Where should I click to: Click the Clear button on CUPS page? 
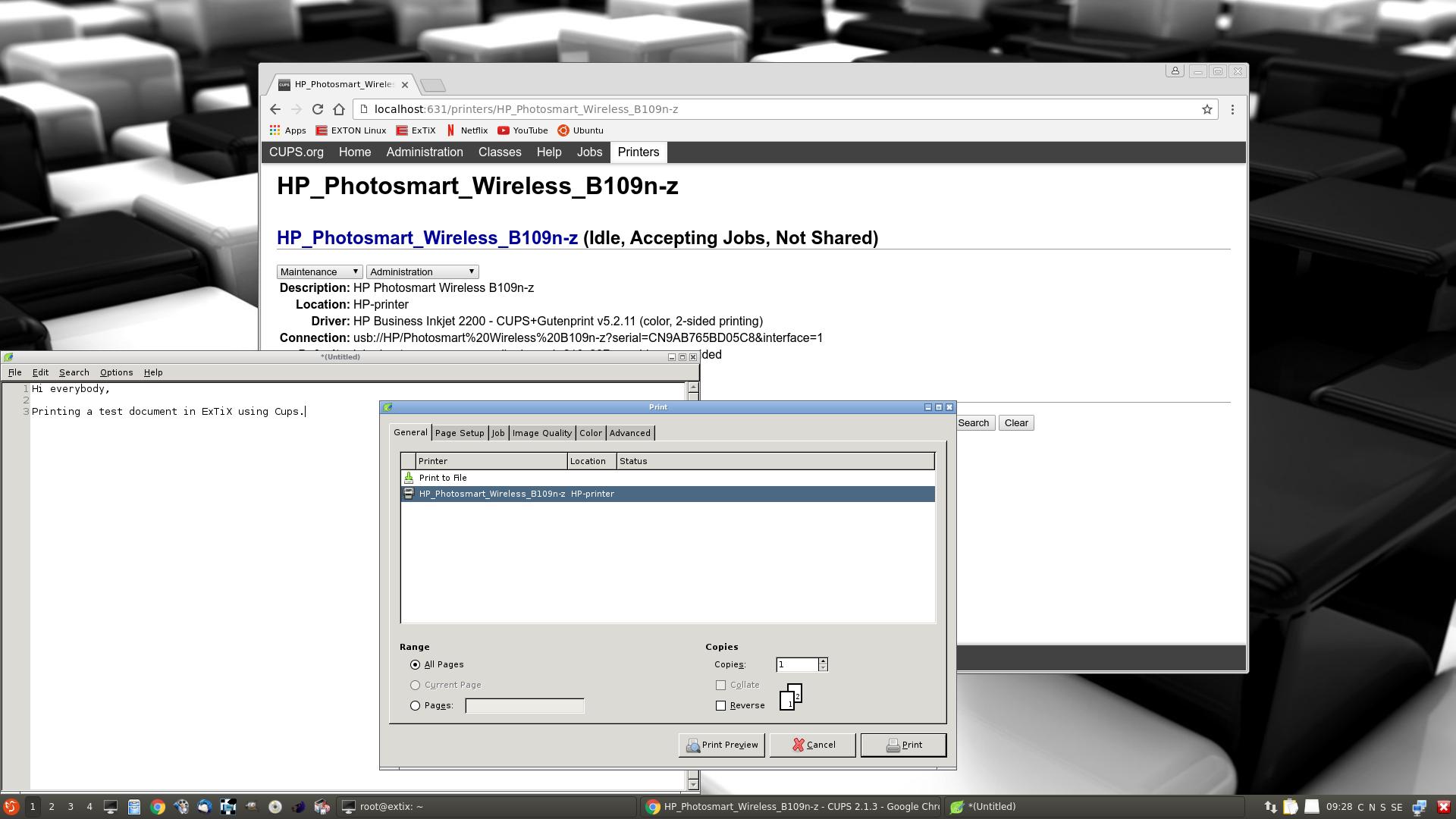(1016, 423)
